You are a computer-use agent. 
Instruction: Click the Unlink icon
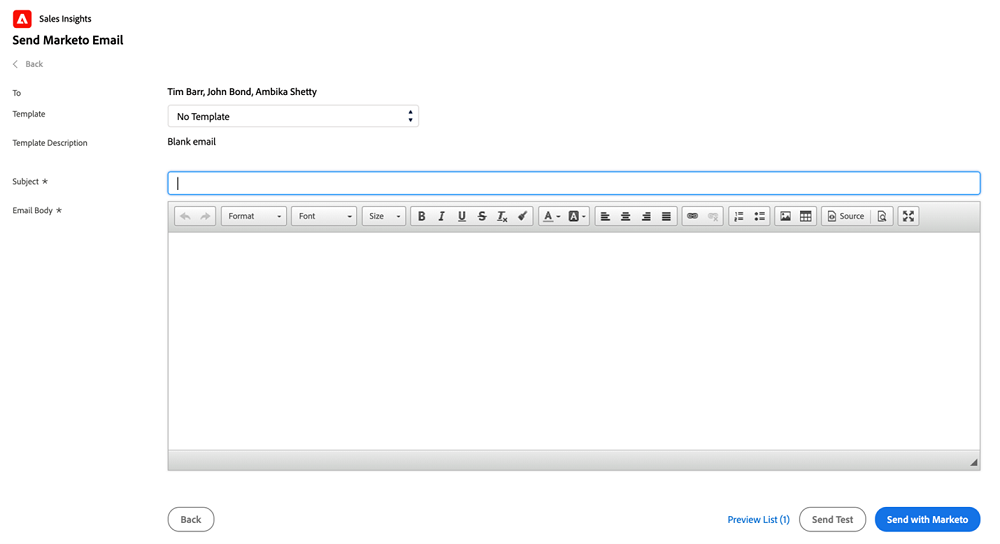point(713,216)
